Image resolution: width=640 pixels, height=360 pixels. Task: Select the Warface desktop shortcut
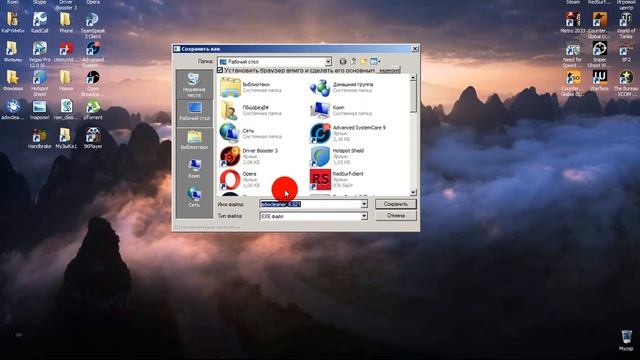(x=599, y=80)
